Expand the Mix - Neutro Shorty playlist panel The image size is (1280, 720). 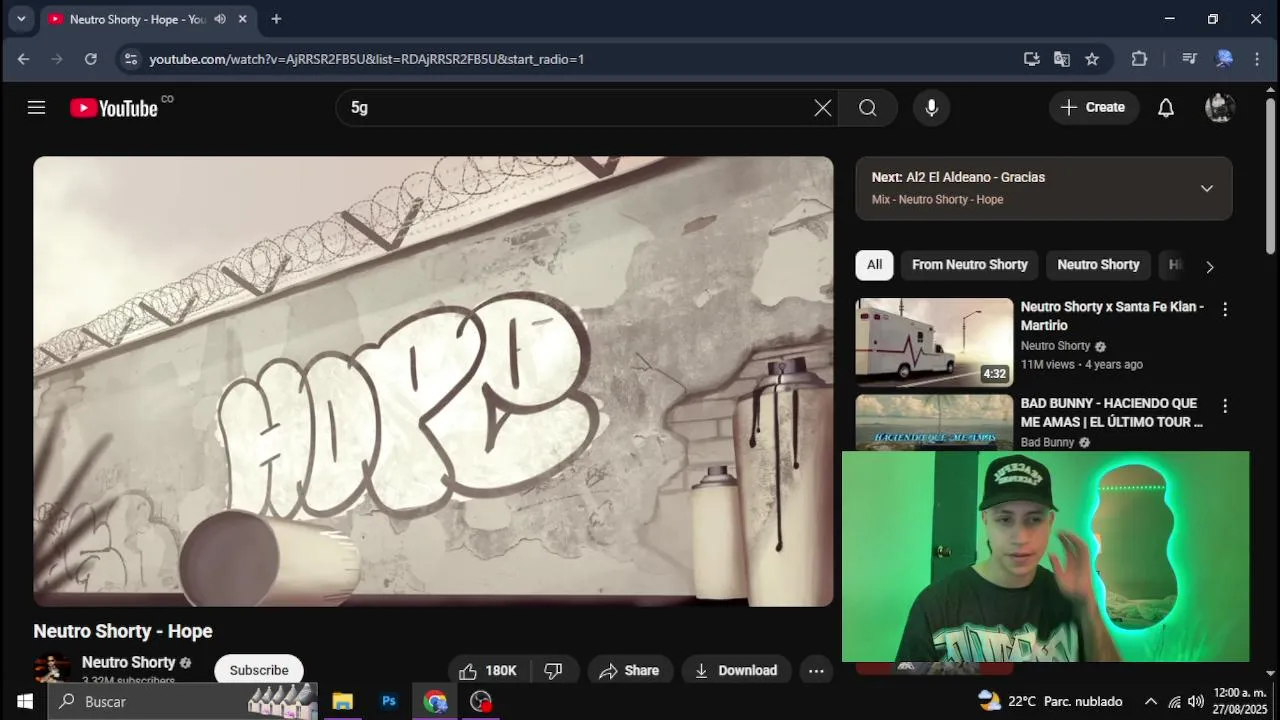(x=1207, y=188)
